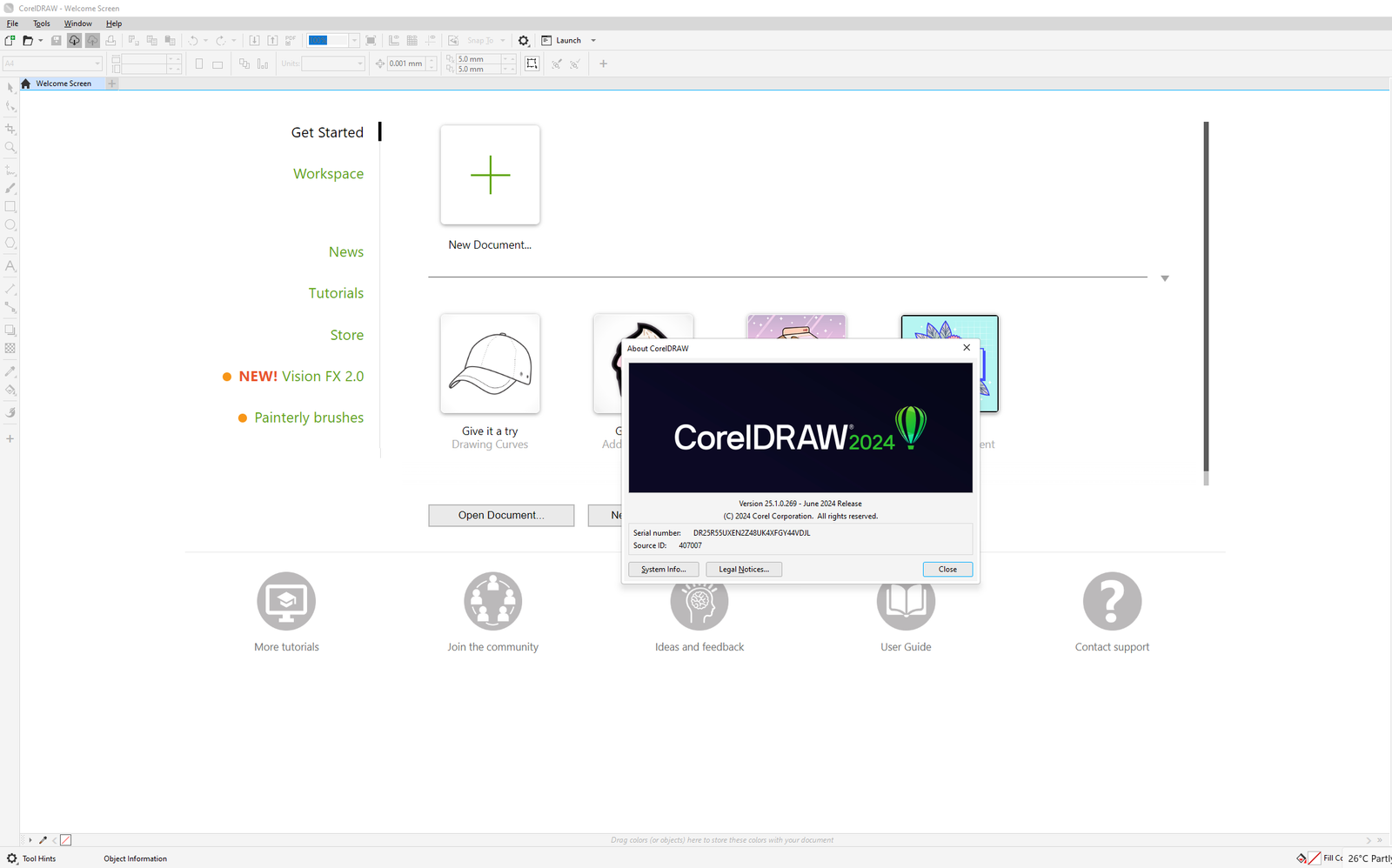Click the document palette eyedropper icon
The height and width of the screenshot is (868, 1392).
click(43, 840)
